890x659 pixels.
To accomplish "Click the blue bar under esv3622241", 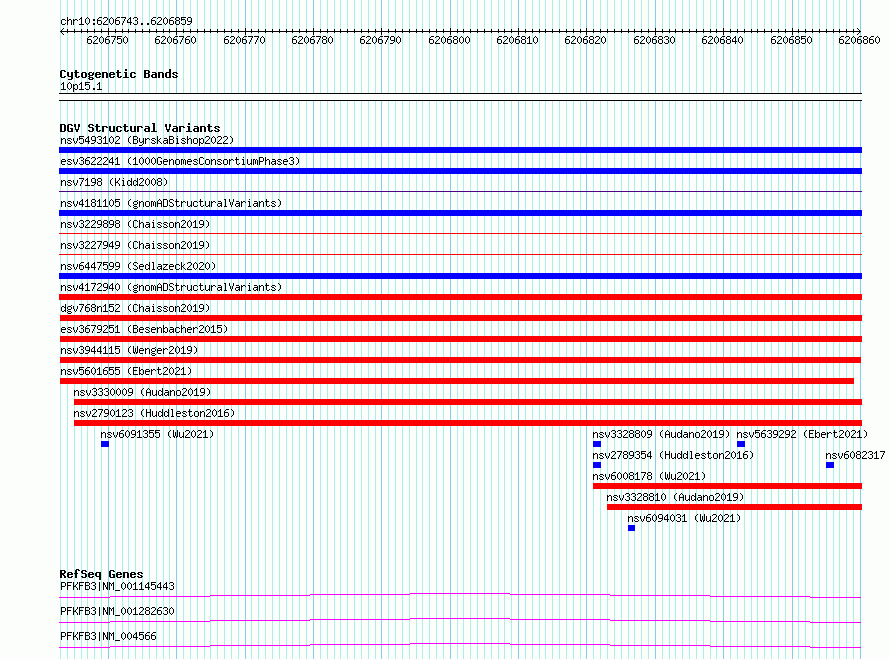I will [460, 171].
